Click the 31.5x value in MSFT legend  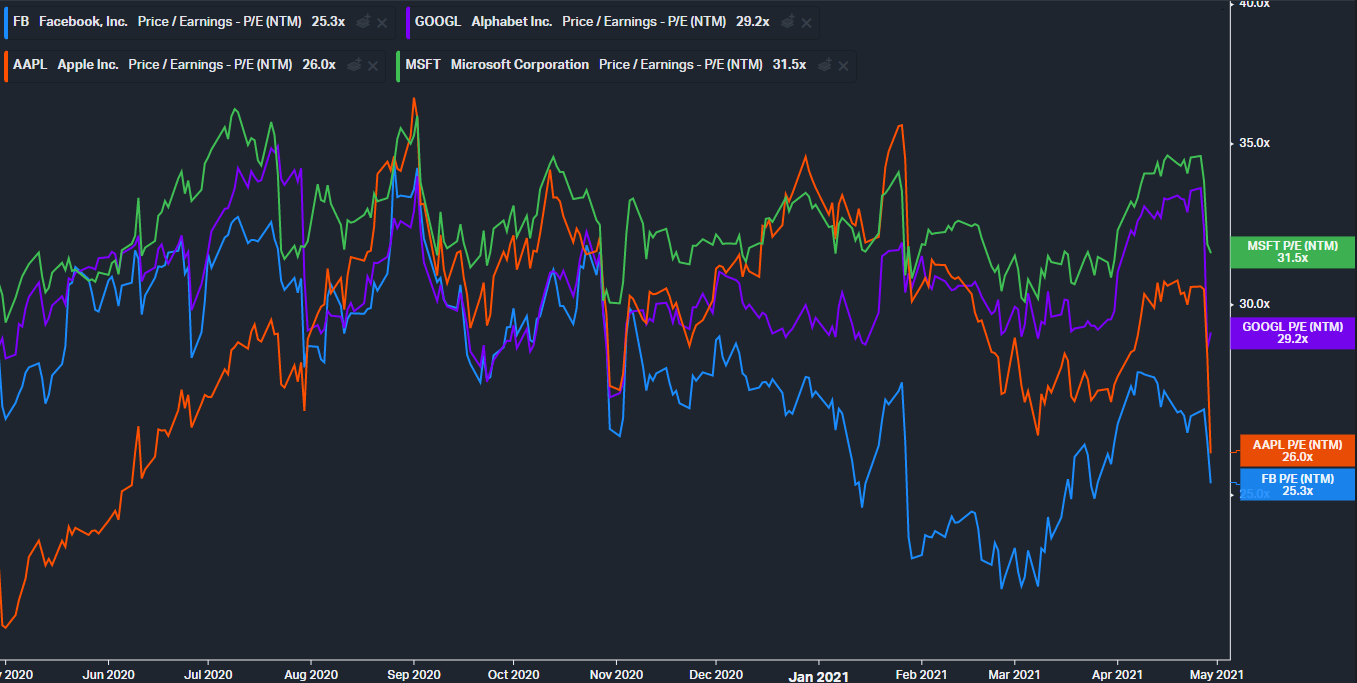click(x=789, y=65)
